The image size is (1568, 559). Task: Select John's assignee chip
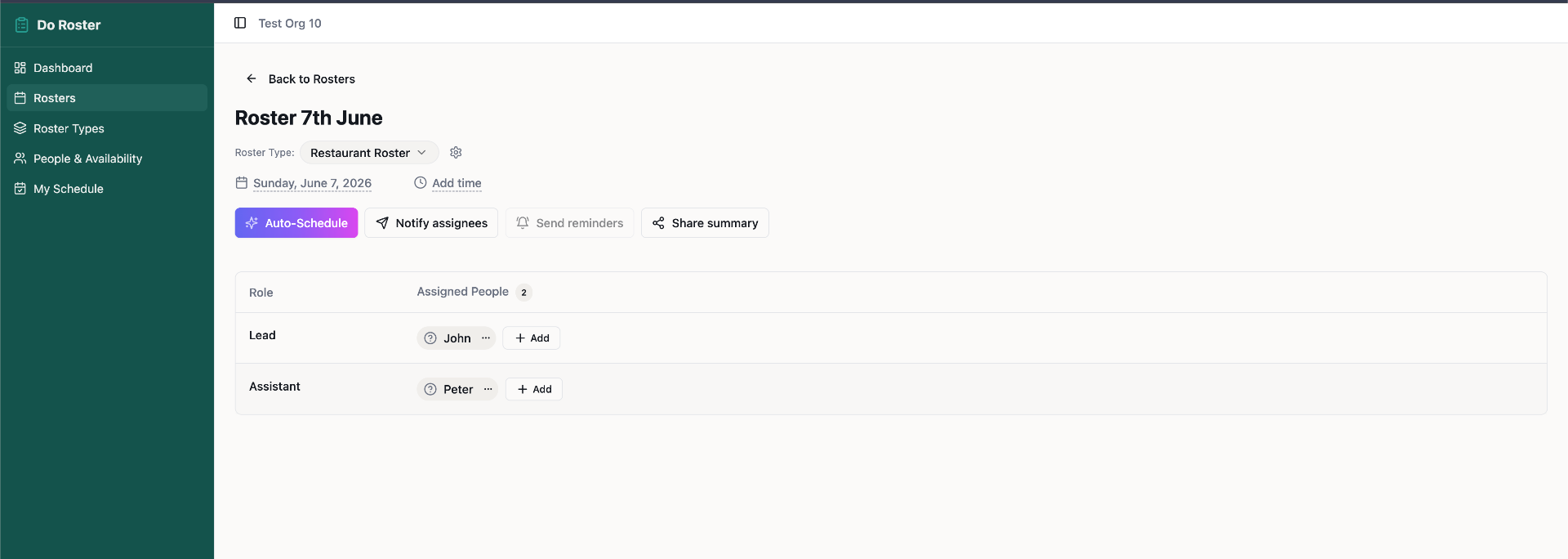click(x=457, y=338)
